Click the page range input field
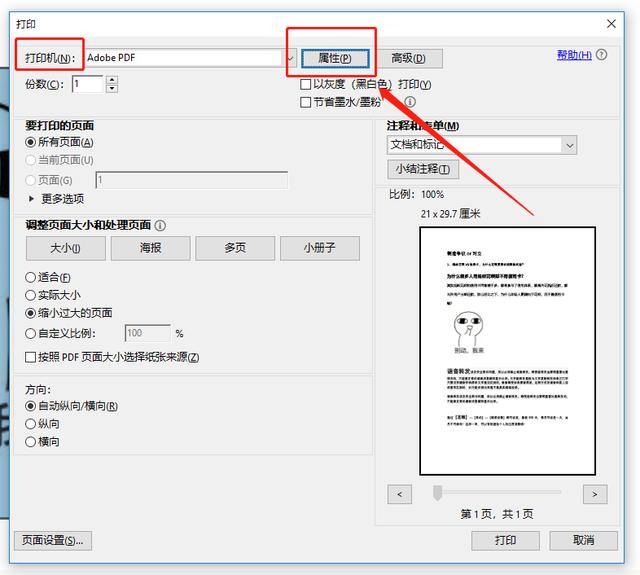Viewport: 640px width, 575px height. coord(192,180)
